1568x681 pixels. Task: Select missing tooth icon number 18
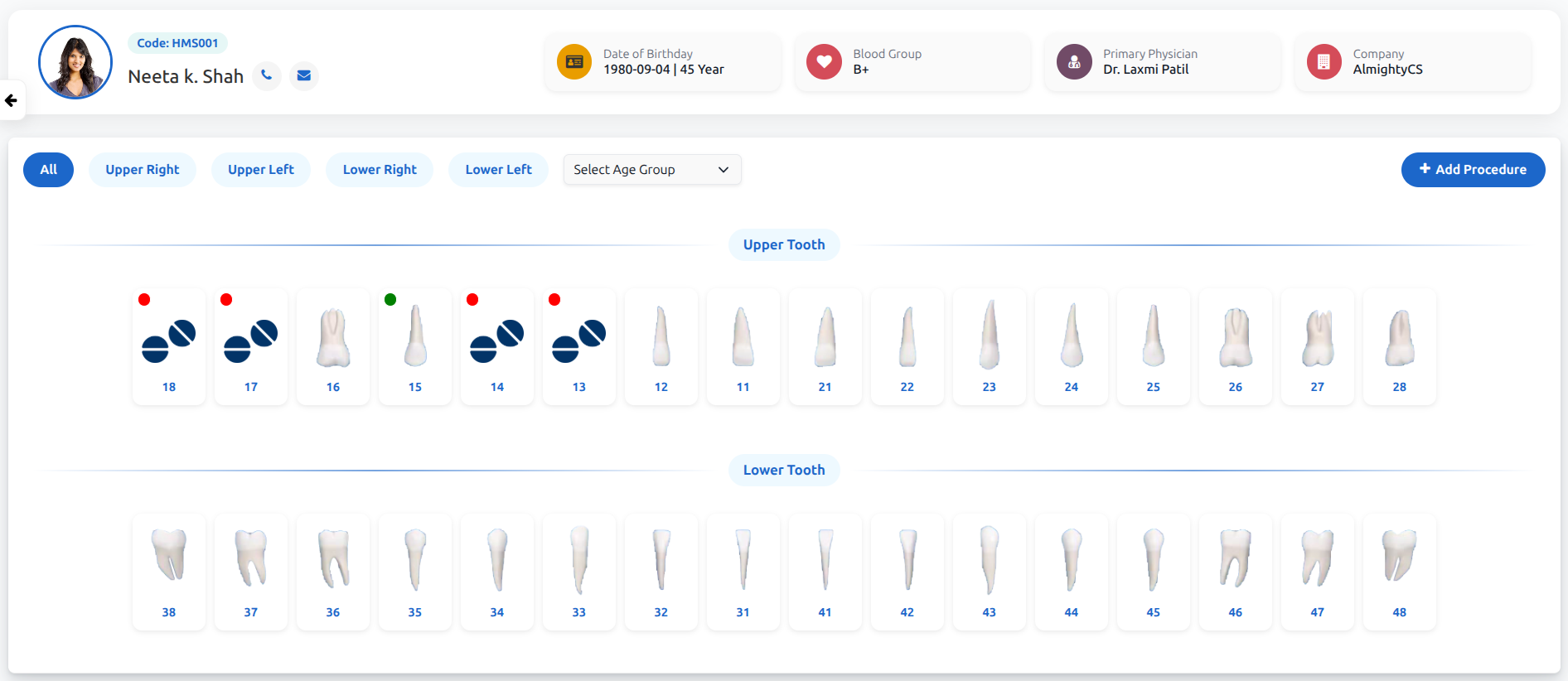(x=169, y=341)
